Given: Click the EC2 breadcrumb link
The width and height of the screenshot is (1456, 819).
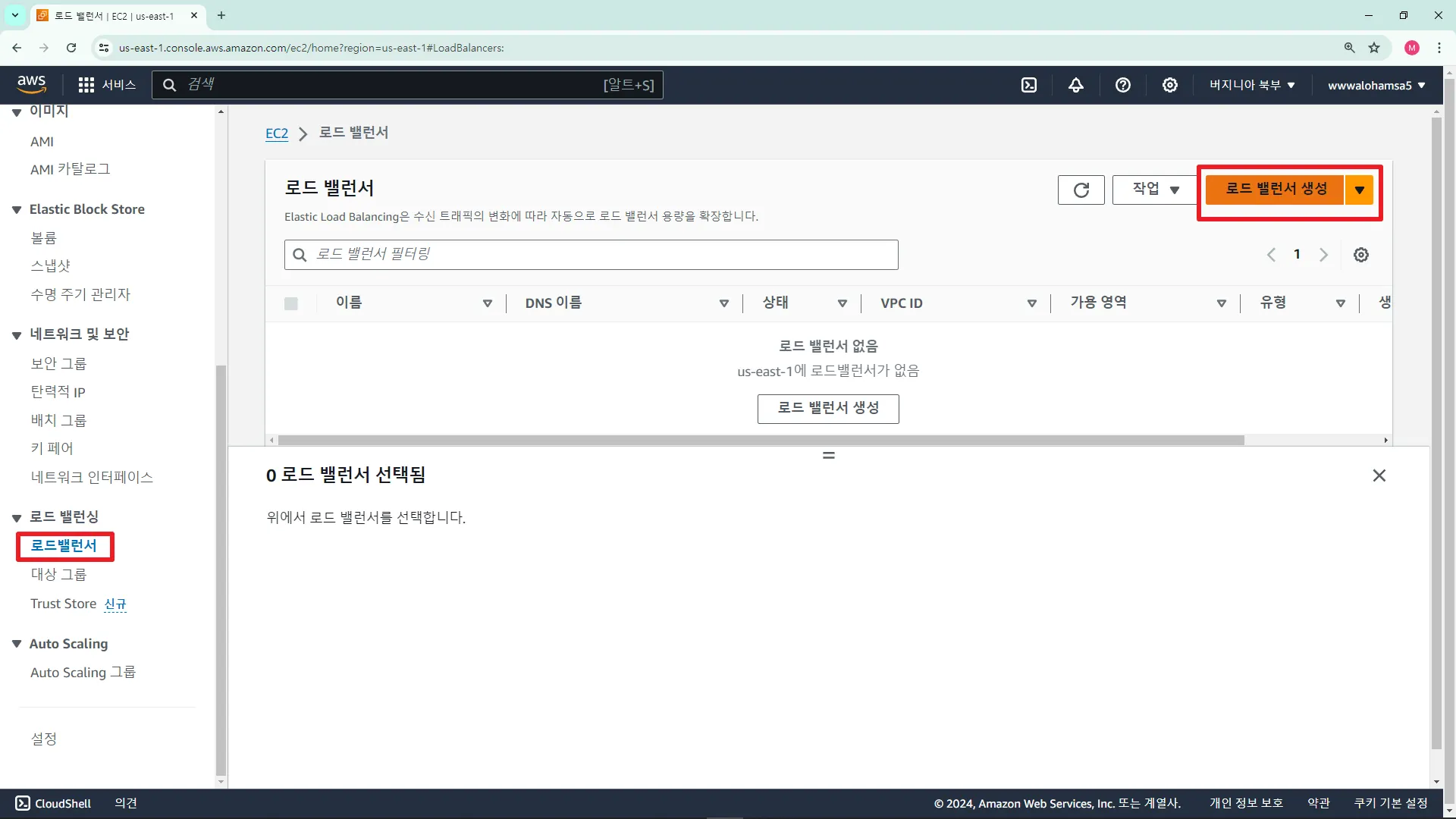Looking at the screenshot, I should click(x=276, y=133).
